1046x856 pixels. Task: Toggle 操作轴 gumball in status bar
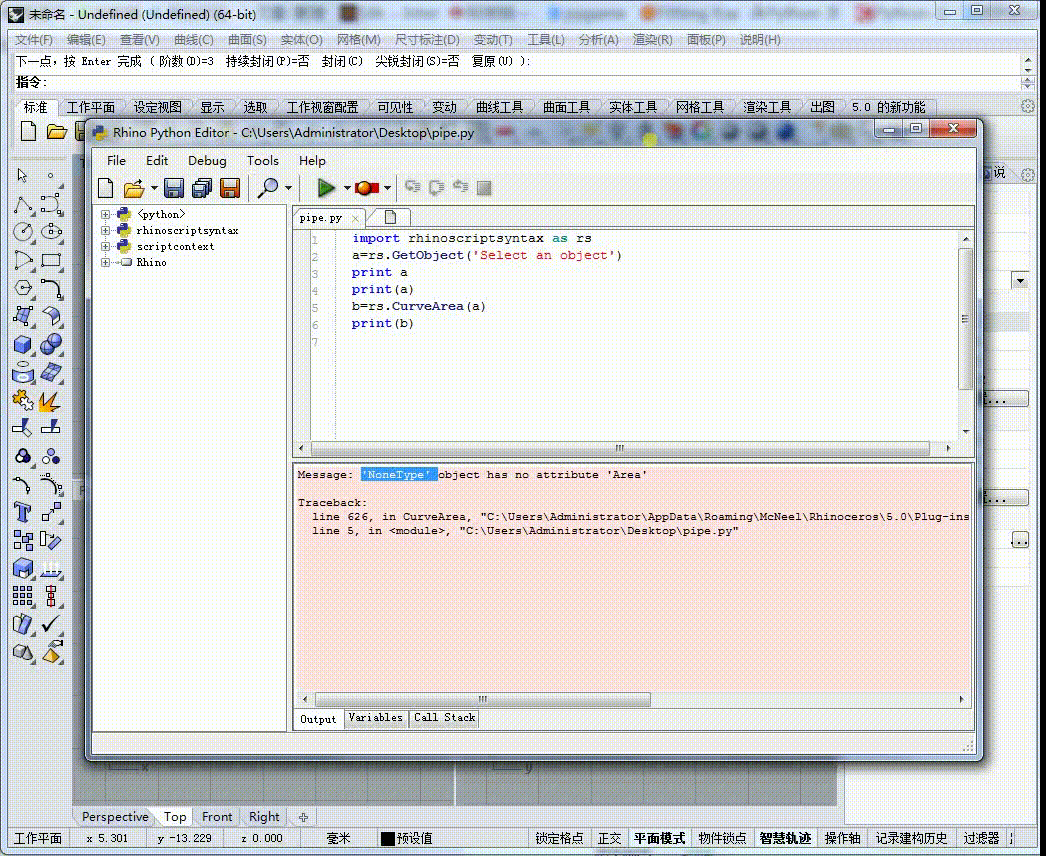click(842, 838)
